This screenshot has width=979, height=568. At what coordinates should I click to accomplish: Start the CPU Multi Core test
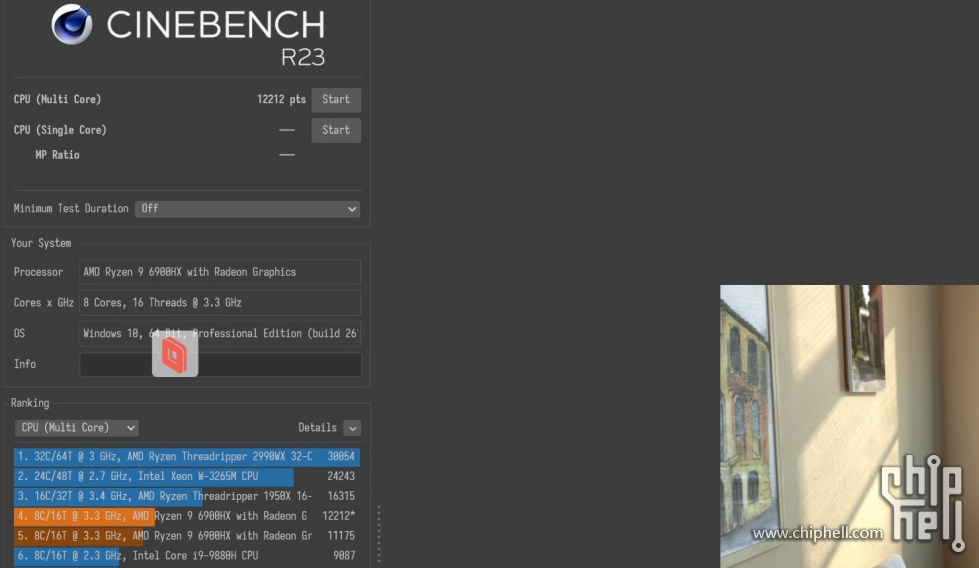pyautogui.click(x=336, y=99)
